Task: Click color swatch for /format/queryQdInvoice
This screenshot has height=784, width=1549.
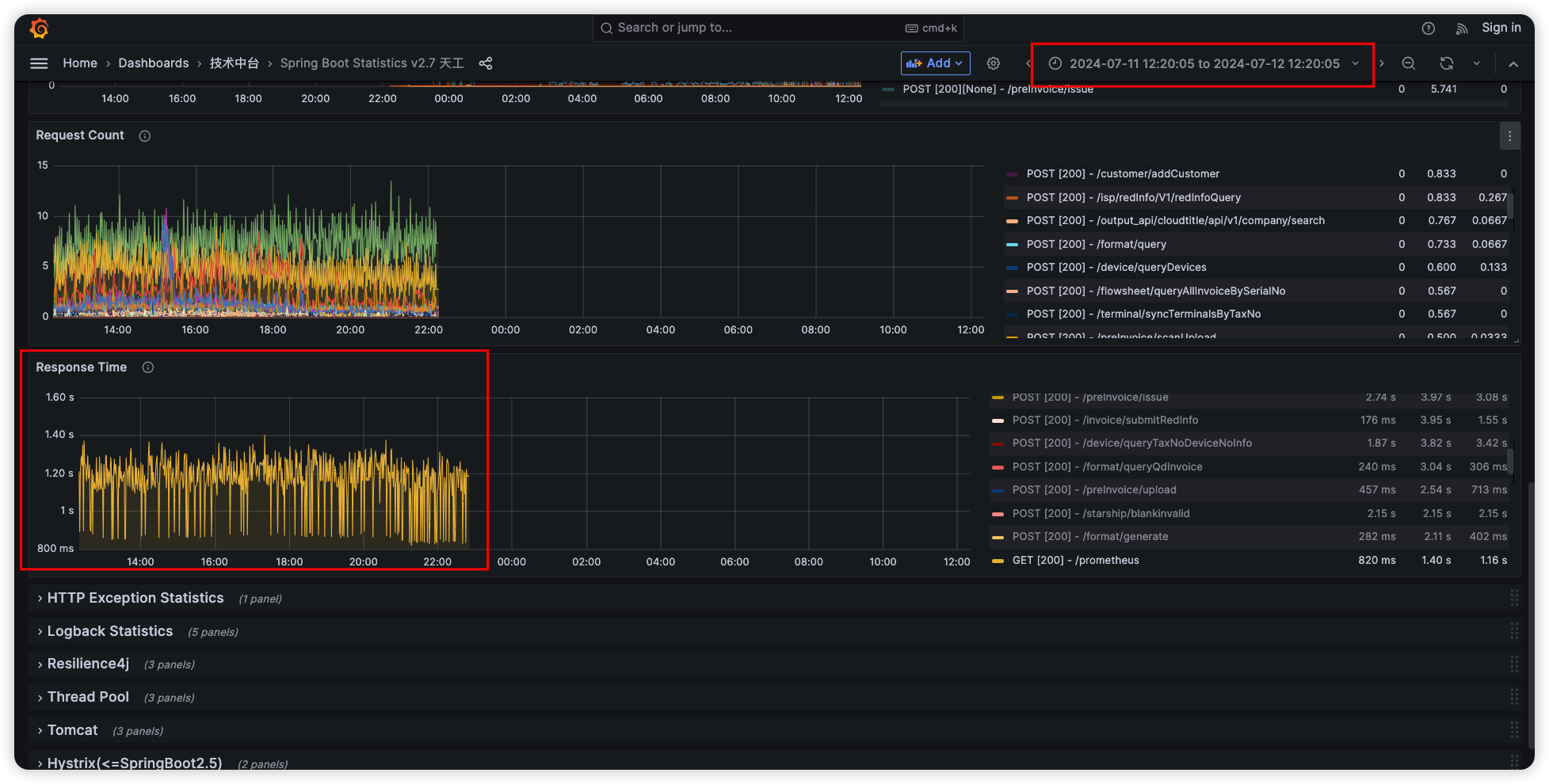Action: pyautogui.click(x=998, y=467)
